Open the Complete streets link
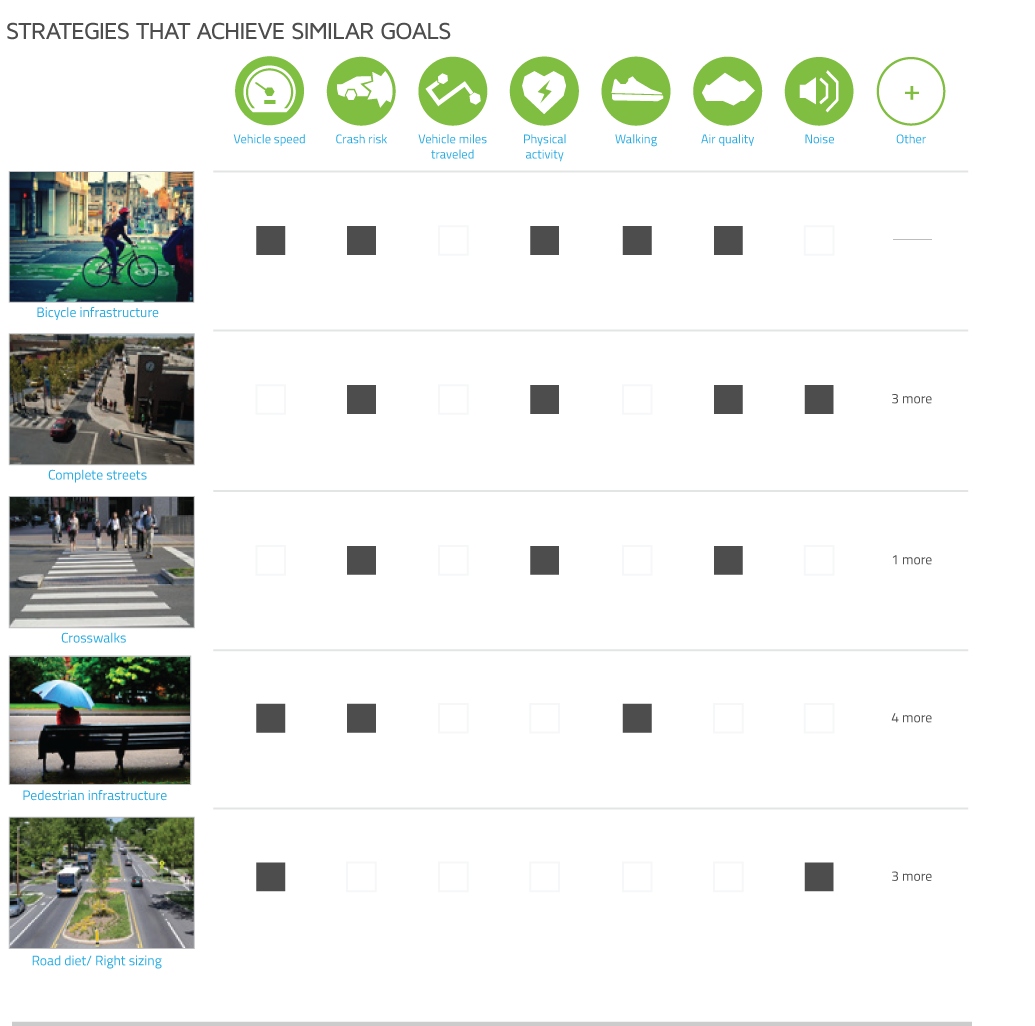The width and height of the screenshot is (1035, 1026). (x=98, y=475)
